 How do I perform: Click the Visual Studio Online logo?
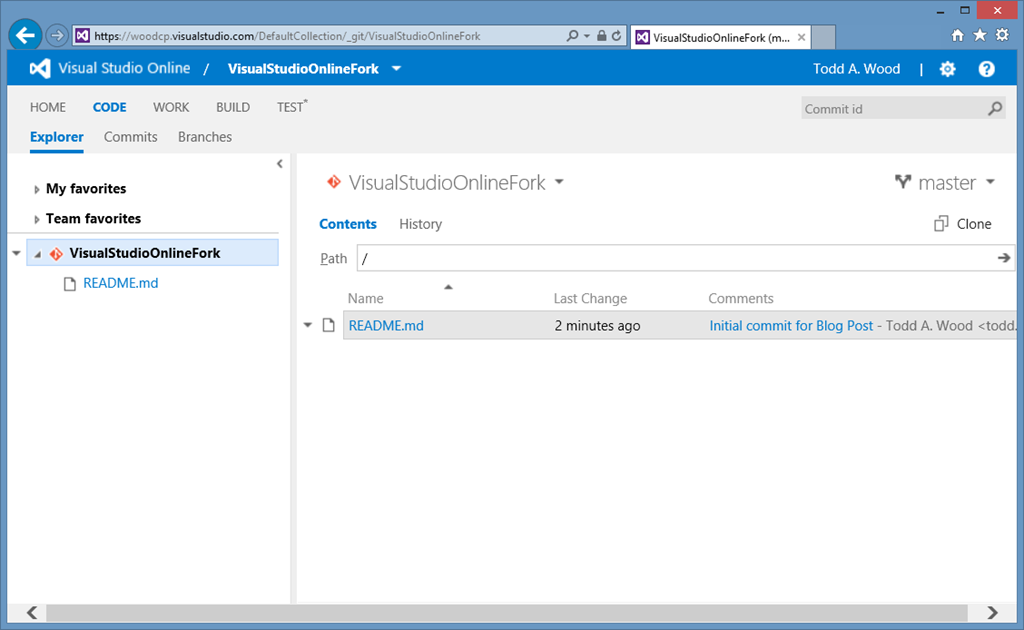[x=40, y=69]
